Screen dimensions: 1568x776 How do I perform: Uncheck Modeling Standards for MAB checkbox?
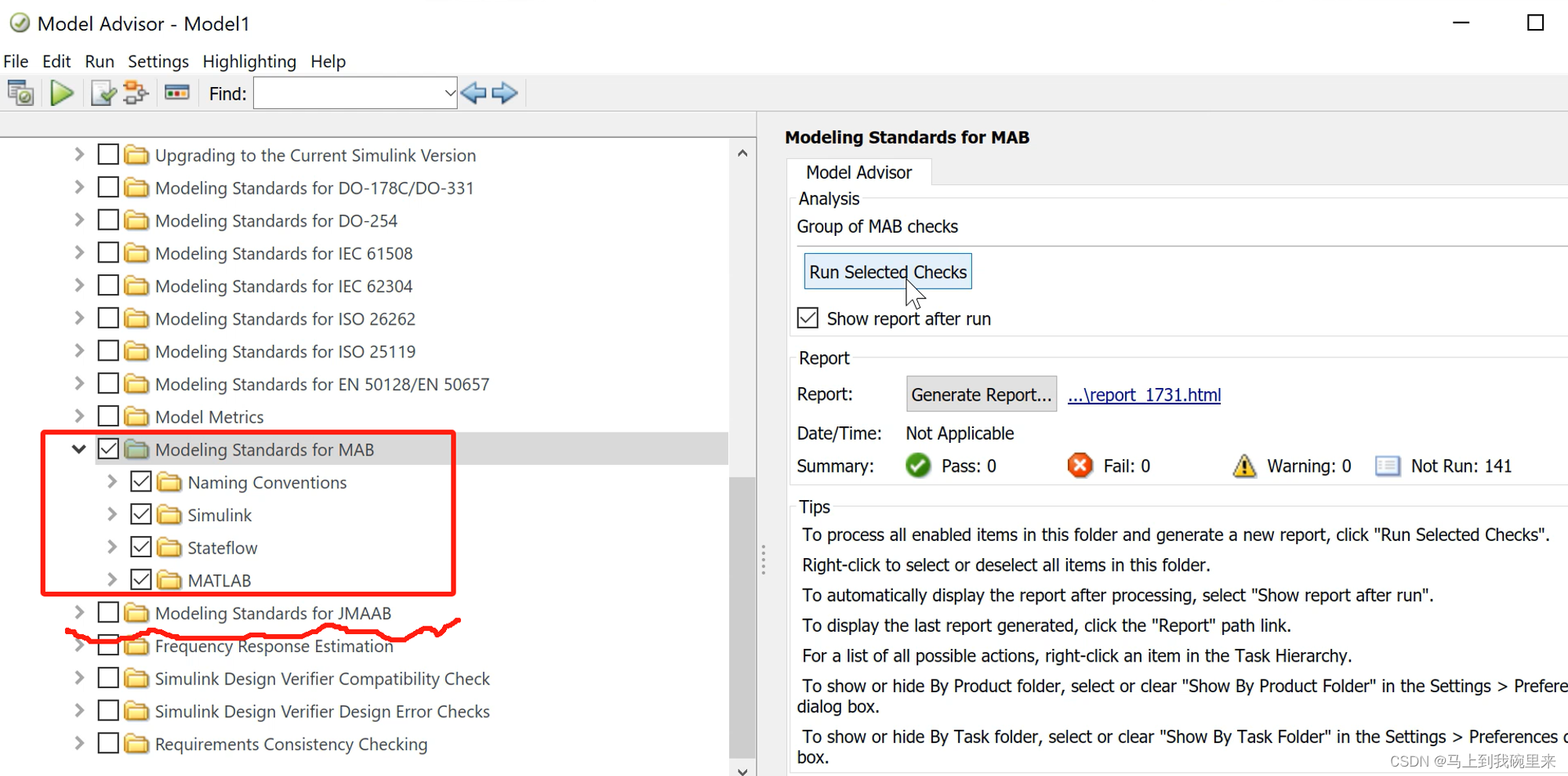click(108, 449)
